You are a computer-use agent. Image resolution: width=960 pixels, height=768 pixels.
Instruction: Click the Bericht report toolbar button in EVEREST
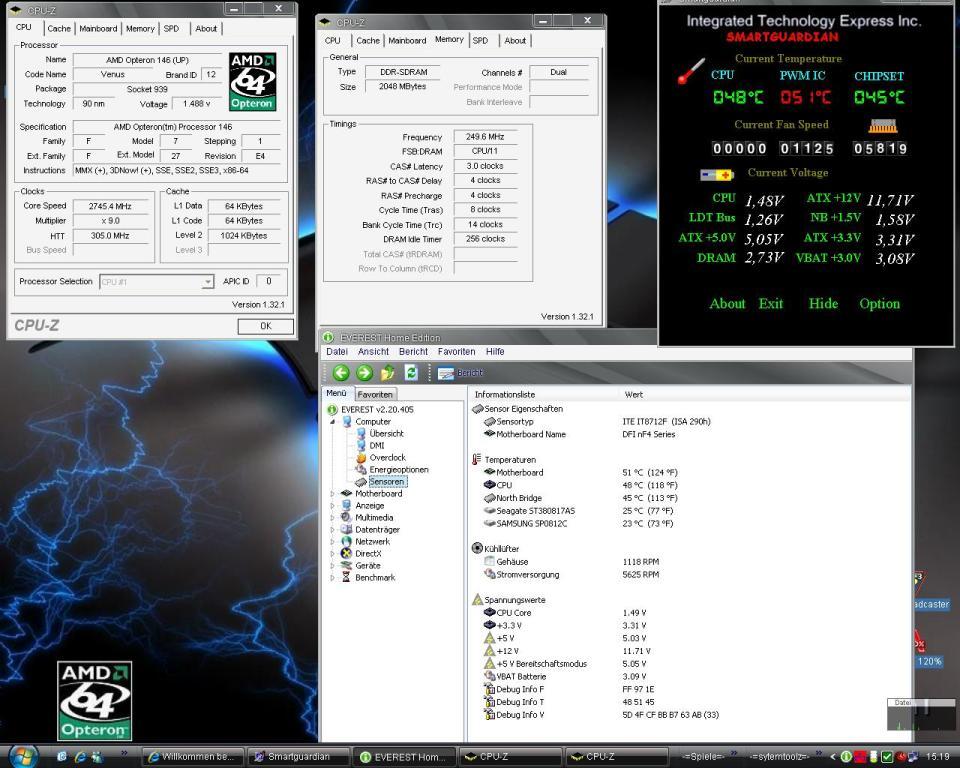[460, 372]
